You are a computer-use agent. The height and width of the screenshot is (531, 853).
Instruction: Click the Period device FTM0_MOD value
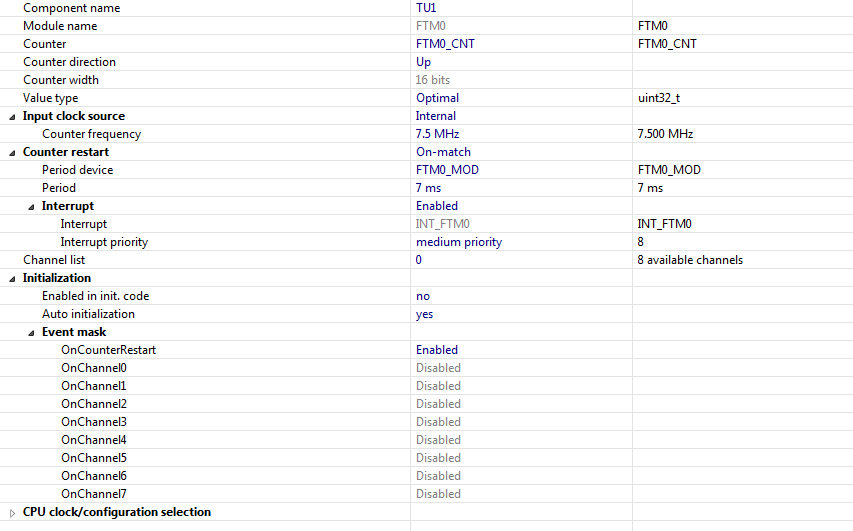(x=447, y=170)
